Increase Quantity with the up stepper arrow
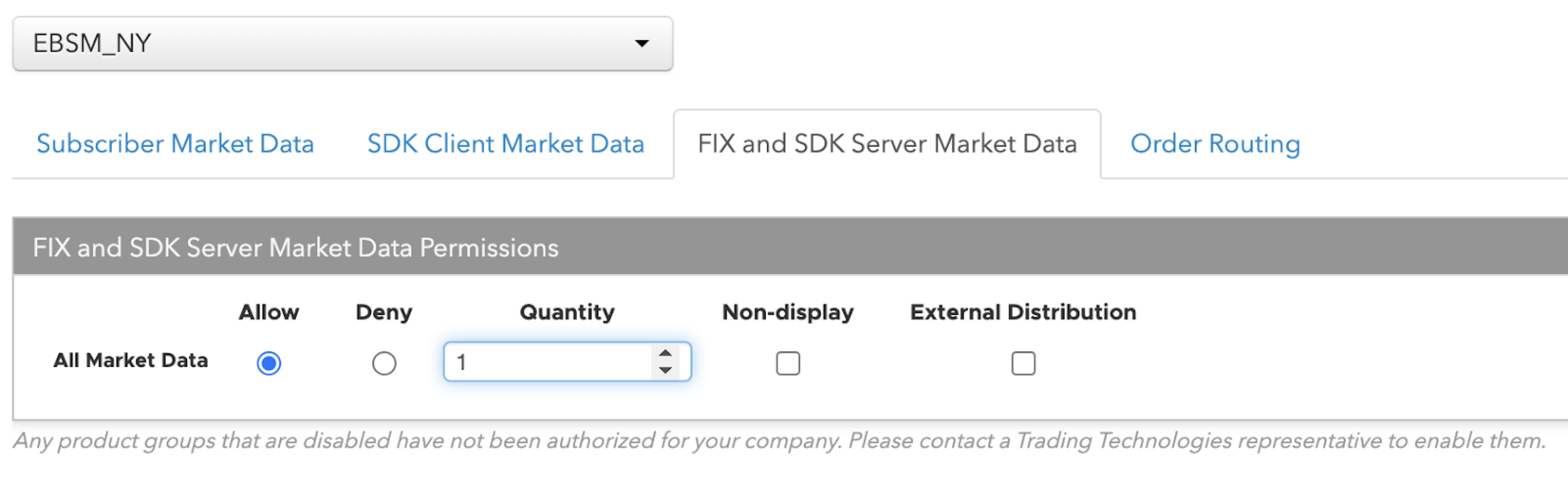Image resolution: width=1568 pixels, height=500 pixels. pos(665,353)
